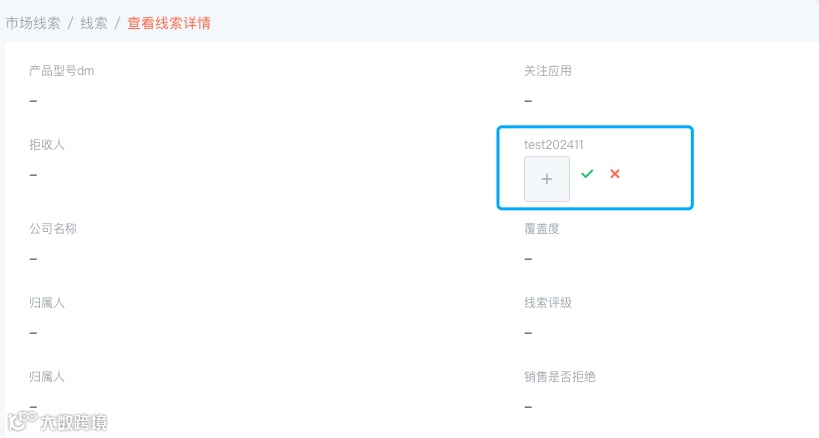Select the 拒收人 field label
The width and height of the screenshot is (819, 438).
(x=47, y=145)
